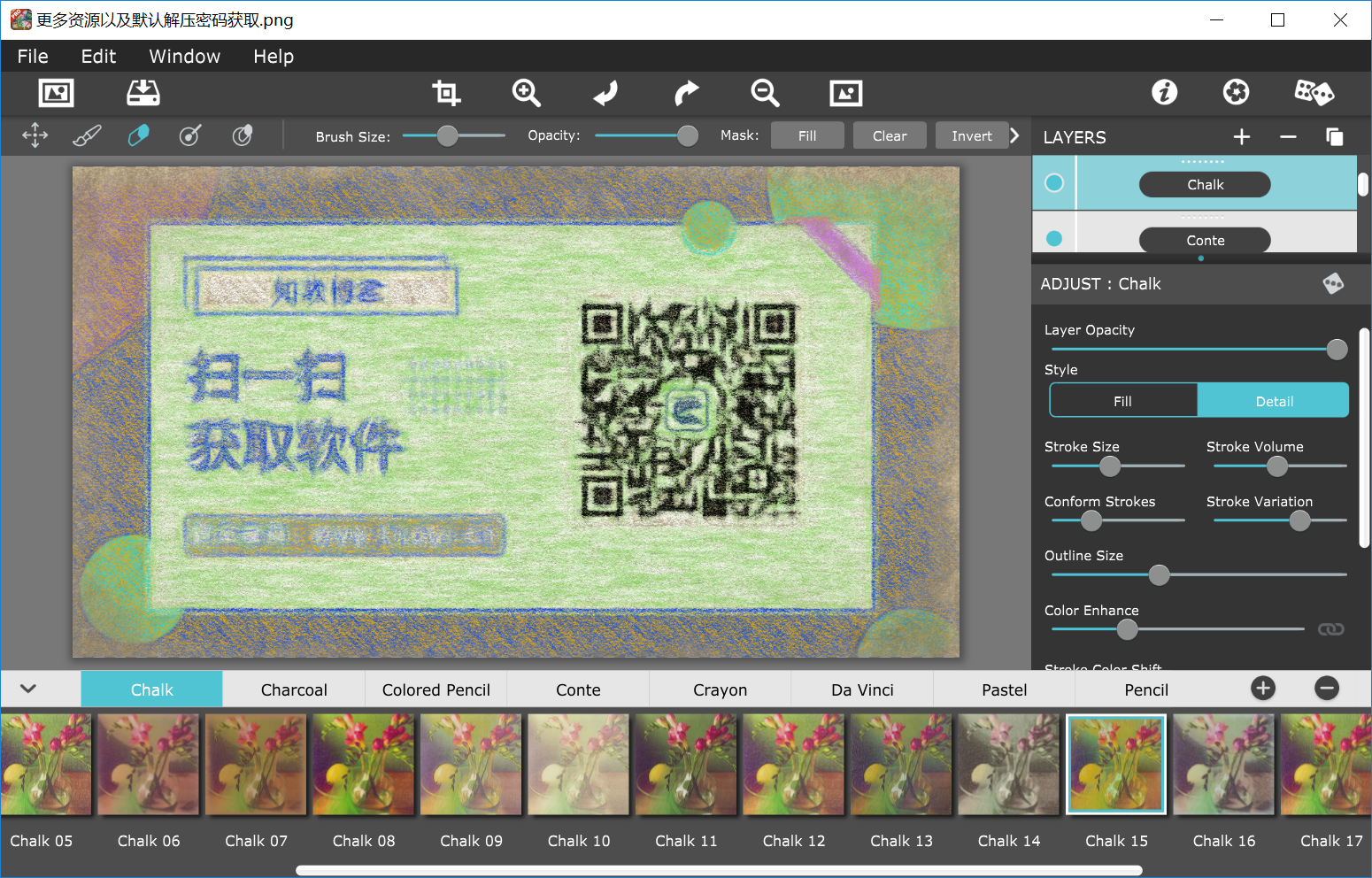Screen dimensions: 1372x878
Task: Choose the Chalk 15 preset thumbnail
Action: (1116, 765)
